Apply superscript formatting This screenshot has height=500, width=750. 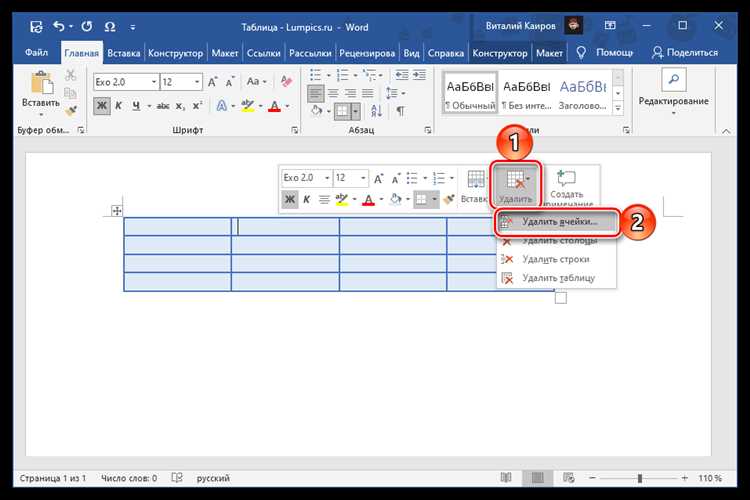point(197,106)
